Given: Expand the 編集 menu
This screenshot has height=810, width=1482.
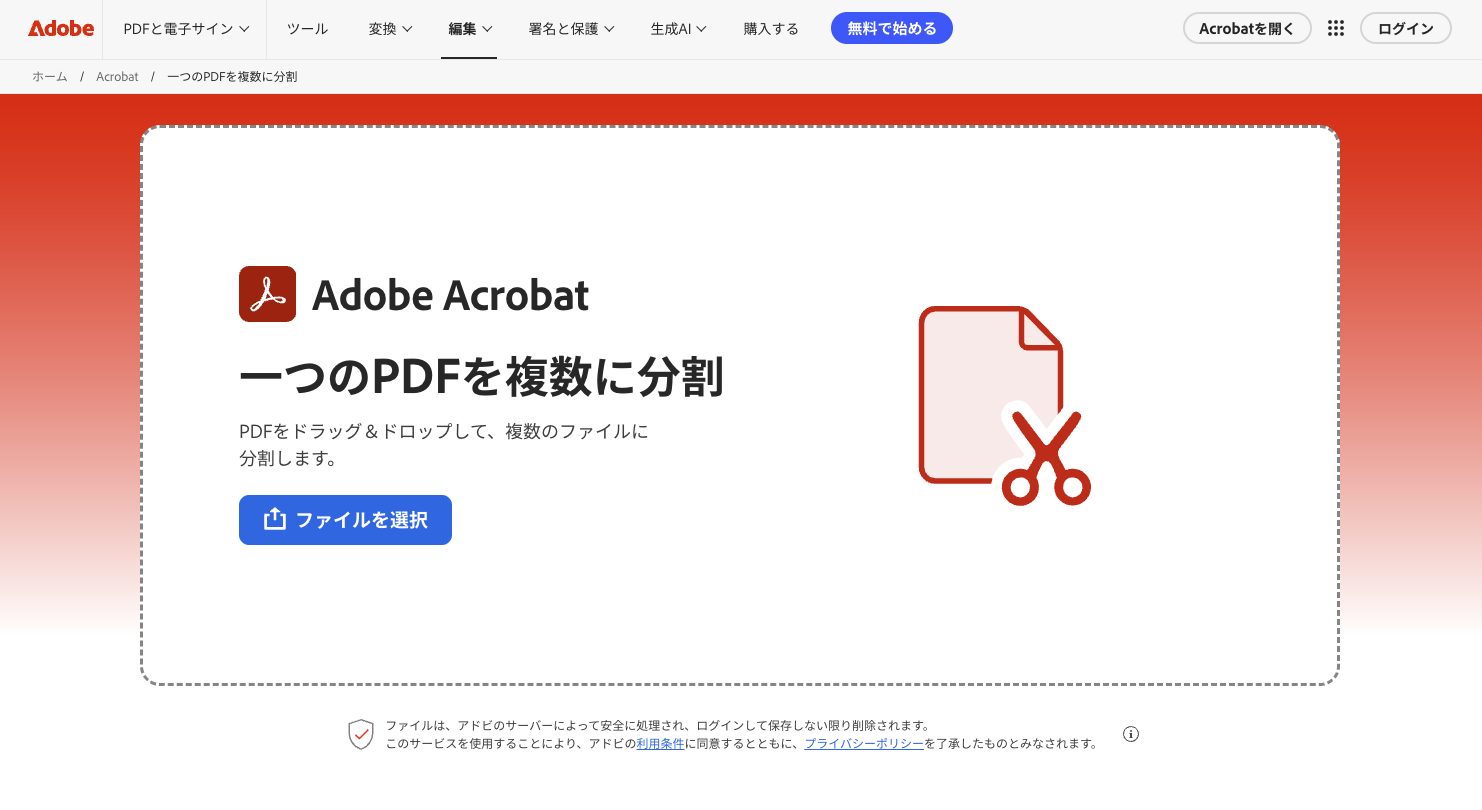Looking at the screenshot, I should pos(470,29).
